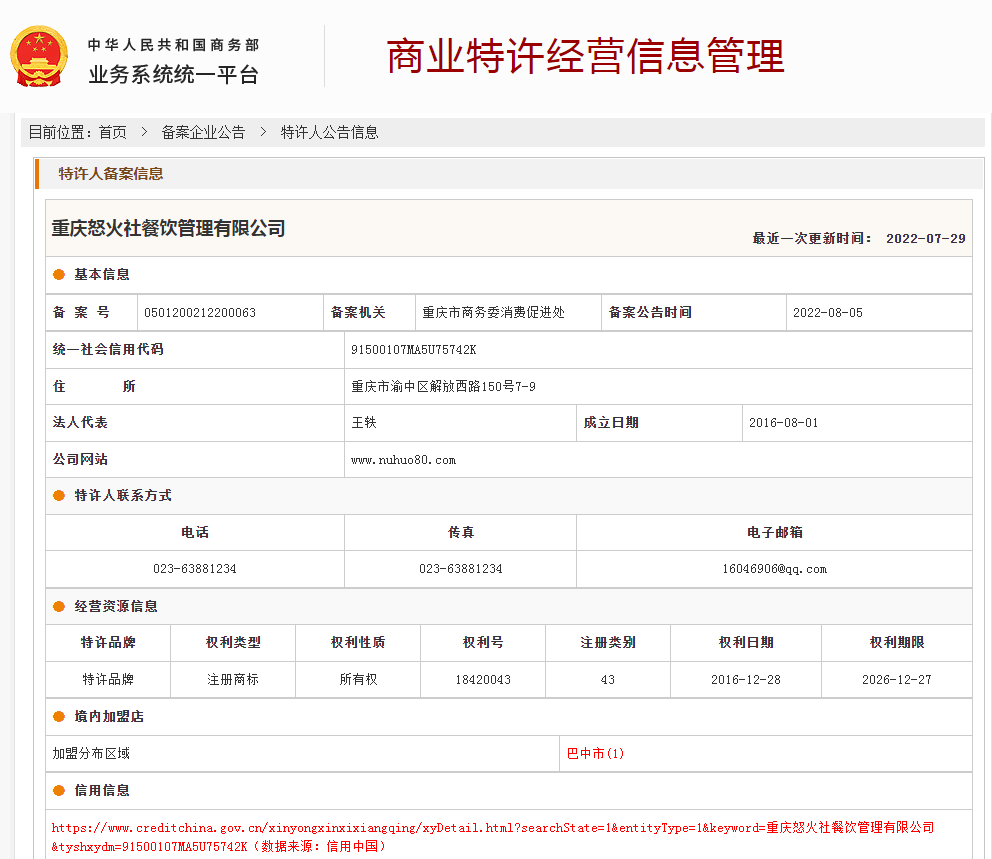Click 境内加盟店 section heading
Screen dimensions: 992x859
(x=109, y=716)
